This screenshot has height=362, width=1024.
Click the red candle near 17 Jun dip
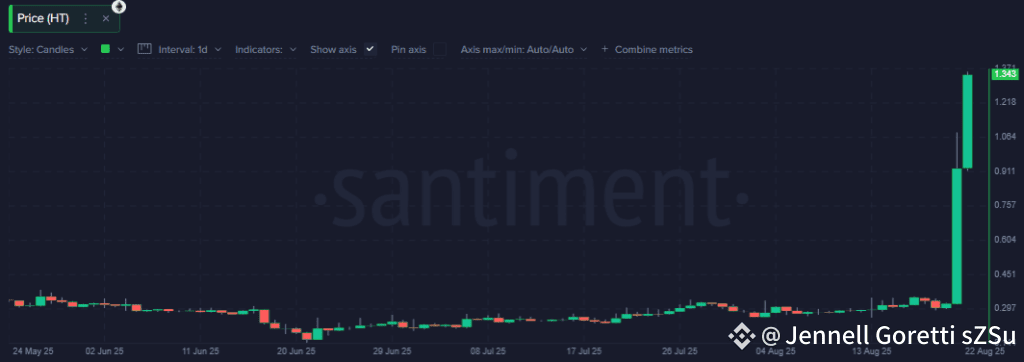[x=264, y=316]
